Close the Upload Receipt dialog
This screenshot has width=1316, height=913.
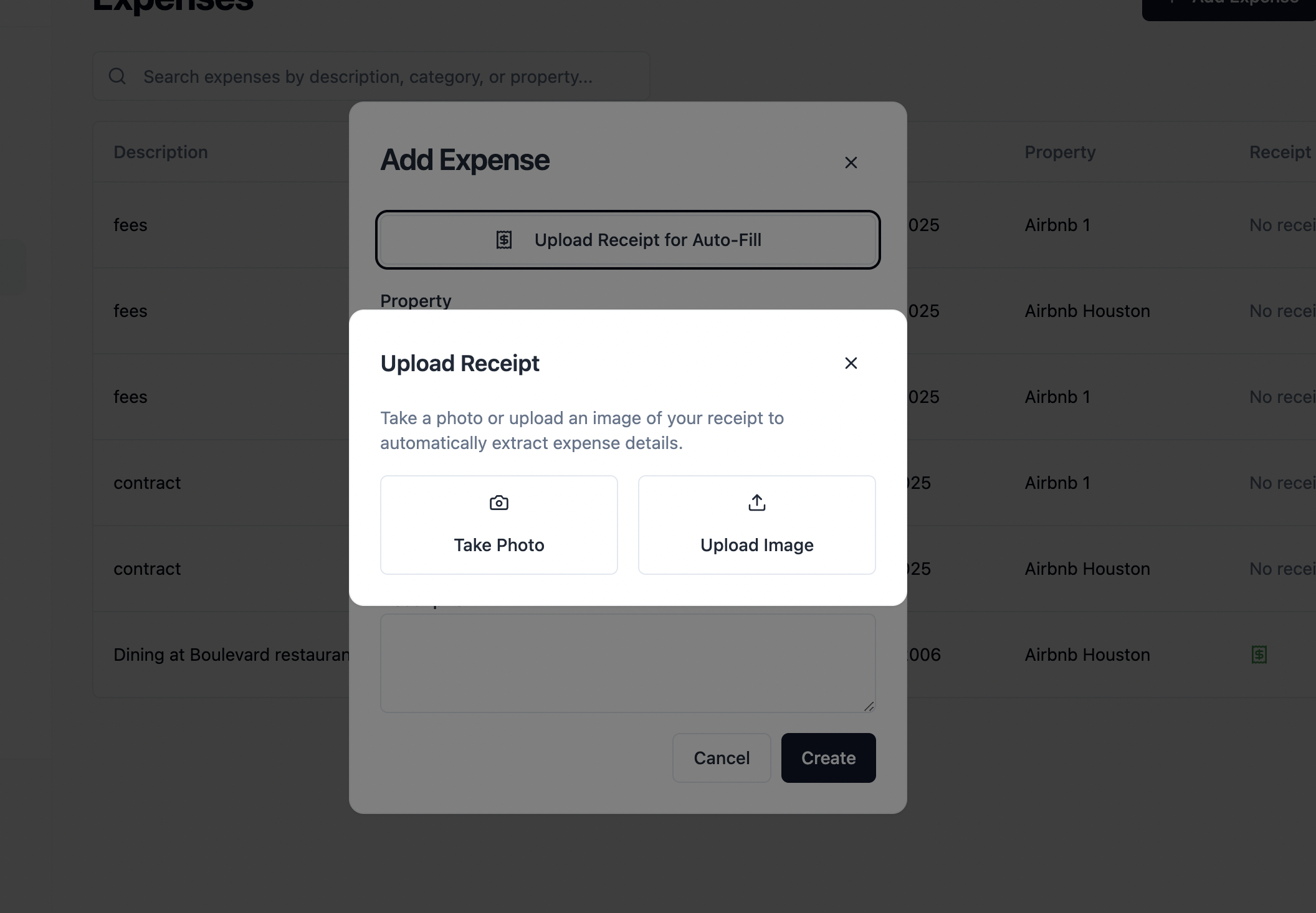[x=851, y=363]
